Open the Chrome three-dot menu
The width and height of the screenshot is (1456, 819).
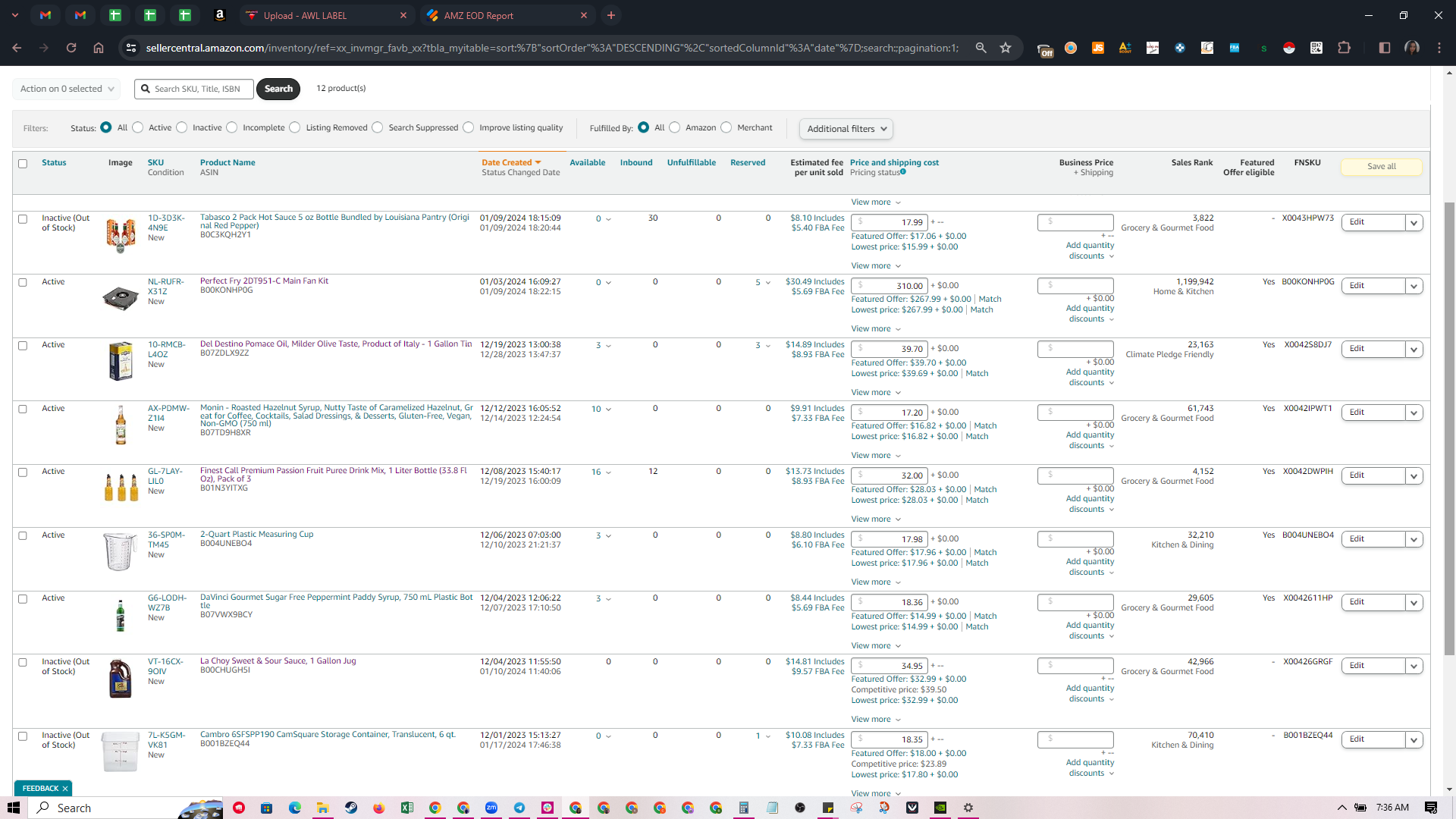(1439, 48)
